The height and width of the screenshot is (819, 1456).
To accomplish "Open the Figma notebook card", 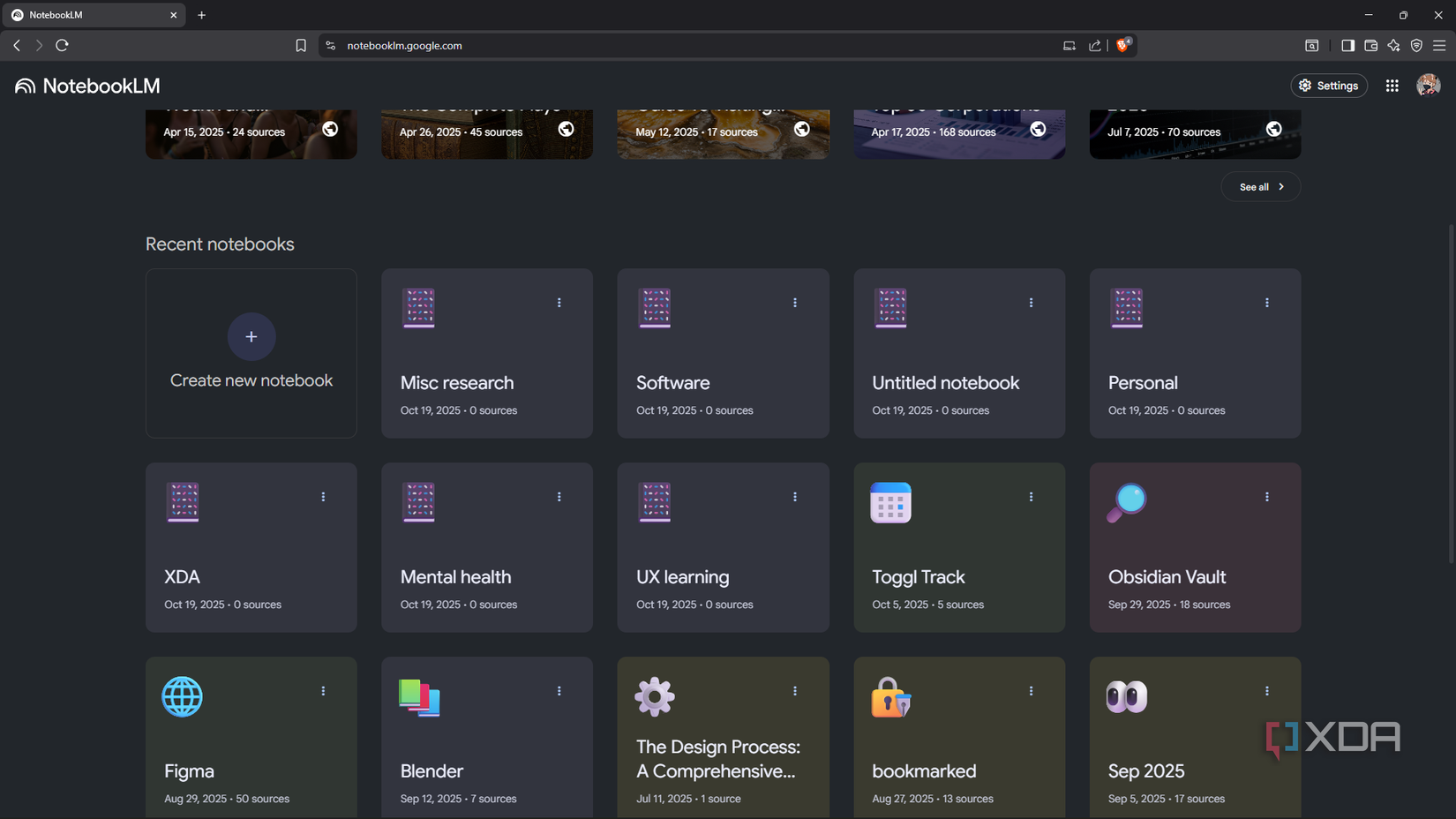I will click(251, 738).
